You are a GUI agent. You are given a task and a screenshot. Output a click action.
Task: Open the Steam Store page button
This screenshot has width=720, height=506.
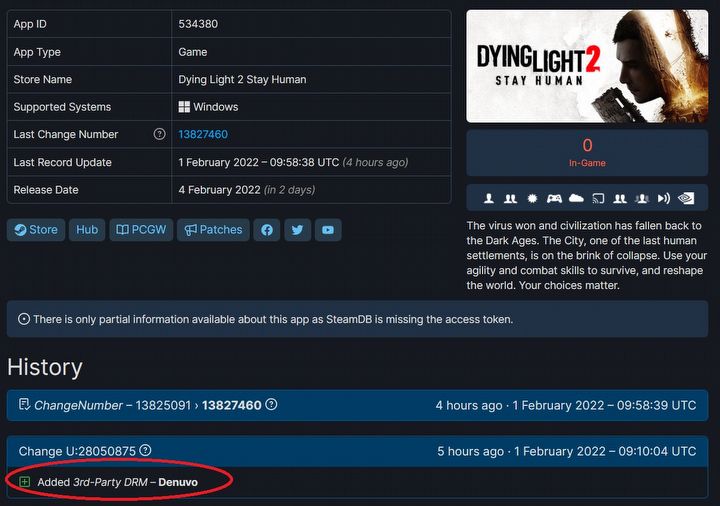pos(36,230)
